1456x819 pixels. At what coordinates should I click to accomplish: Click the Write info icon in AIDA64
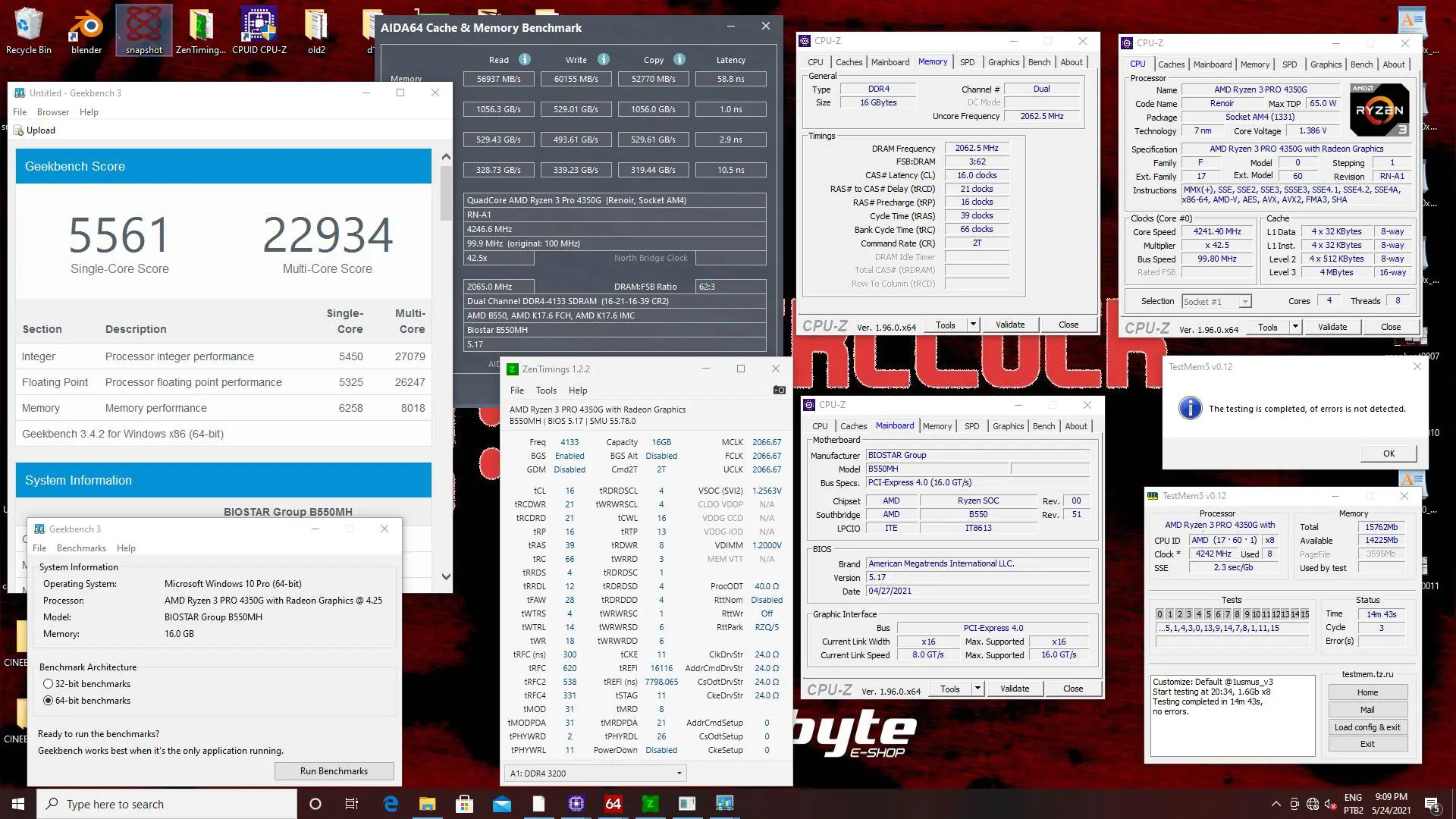[604, 59]
